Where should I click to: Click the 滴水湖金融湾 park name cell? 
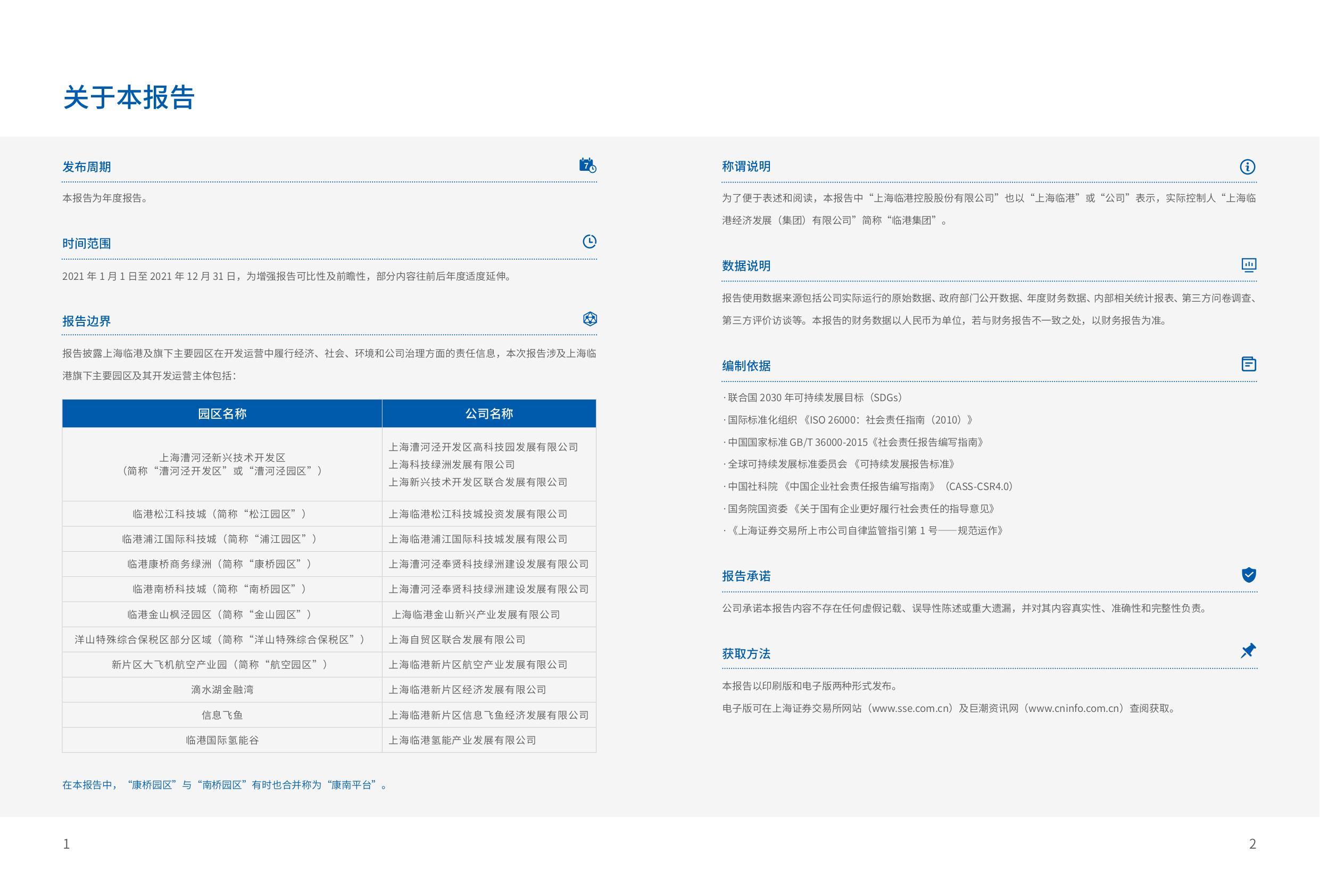click(x=222, y=690)
